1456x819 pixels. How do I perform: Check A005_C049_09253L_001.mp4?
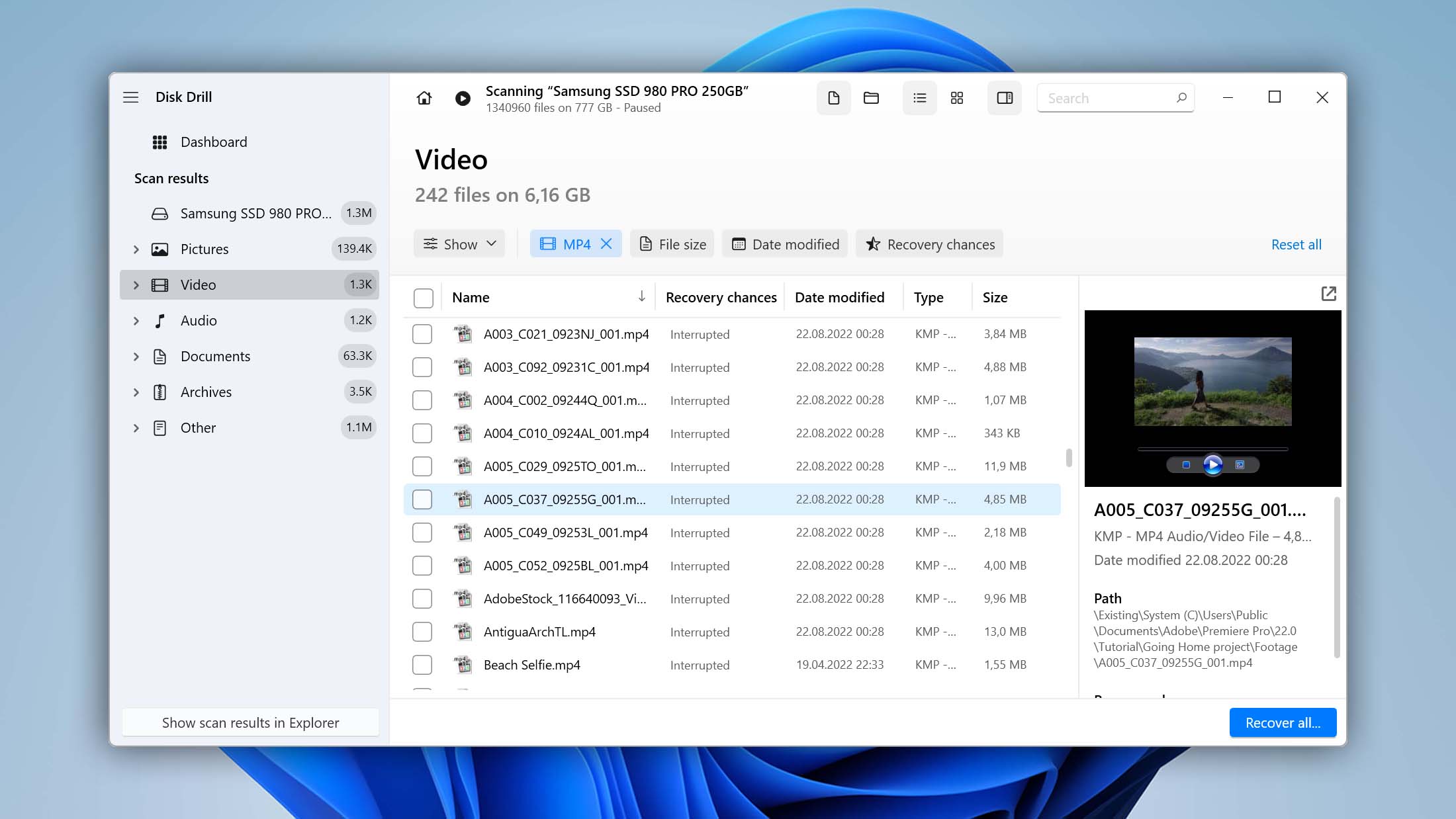[x=422, y=533]
